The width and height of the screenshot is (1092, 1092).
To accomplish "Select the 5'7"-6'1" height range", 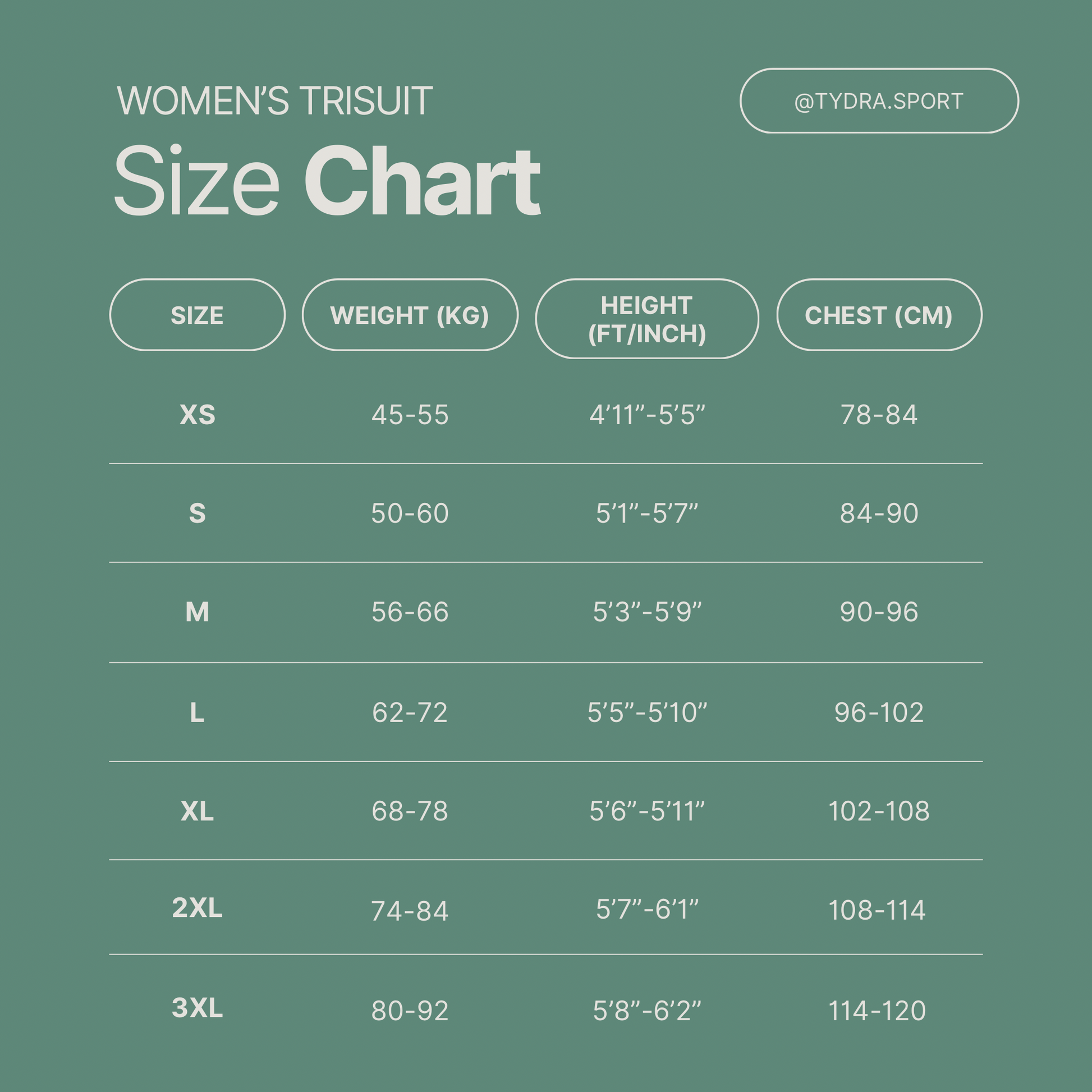I will point(646,910).
